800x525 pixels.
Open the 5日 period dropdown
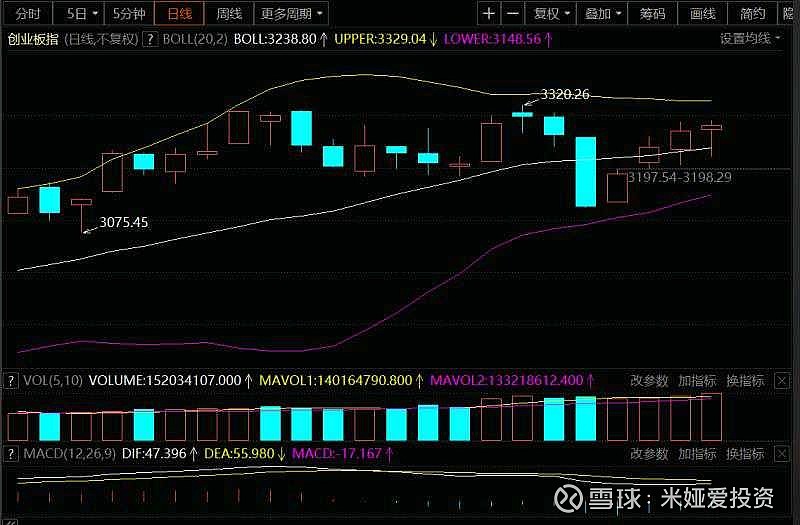tap(79, 13)
